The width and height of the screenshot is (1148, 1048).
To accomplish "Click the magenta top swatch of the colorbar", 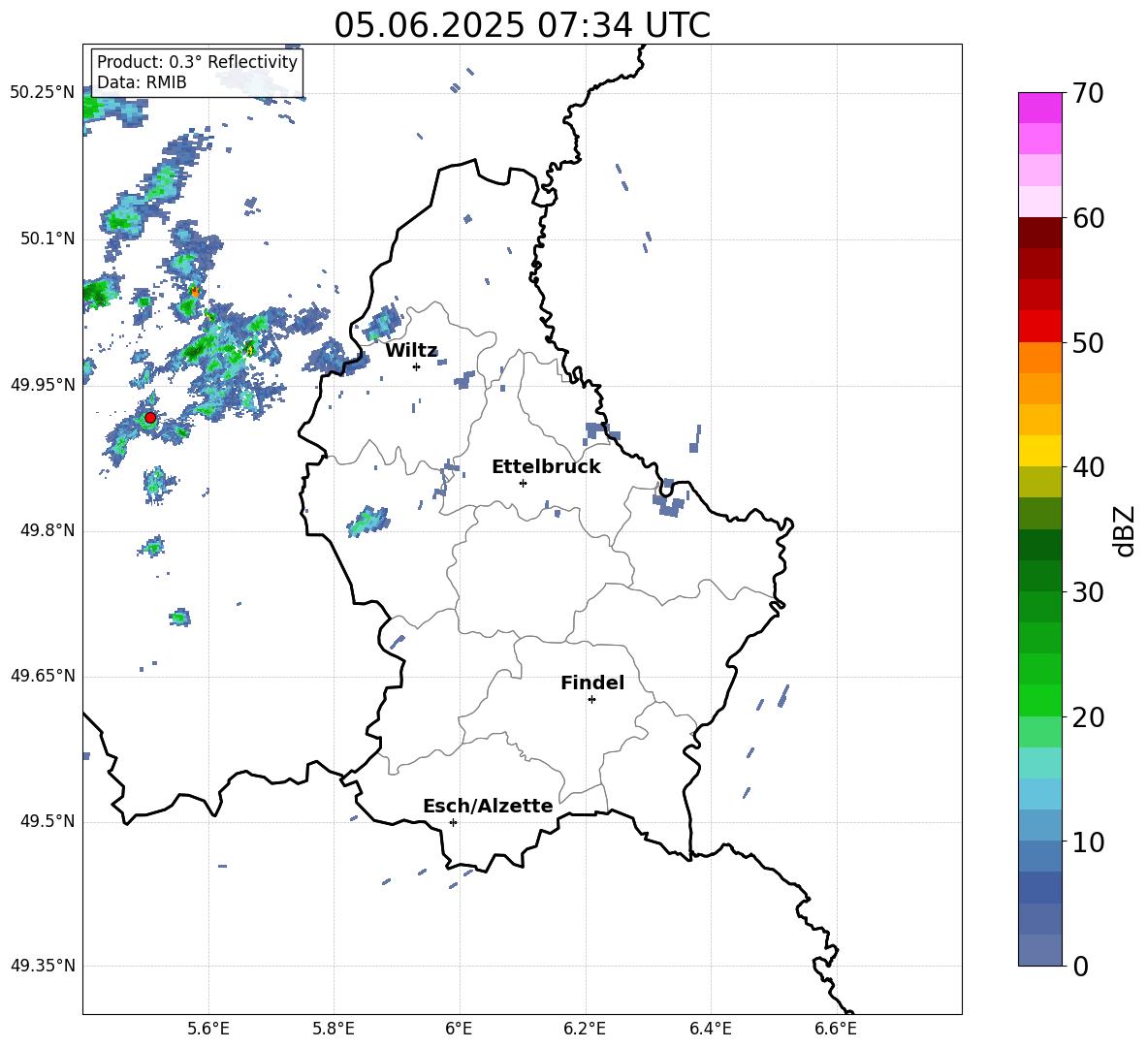I will pos(1040,108).
